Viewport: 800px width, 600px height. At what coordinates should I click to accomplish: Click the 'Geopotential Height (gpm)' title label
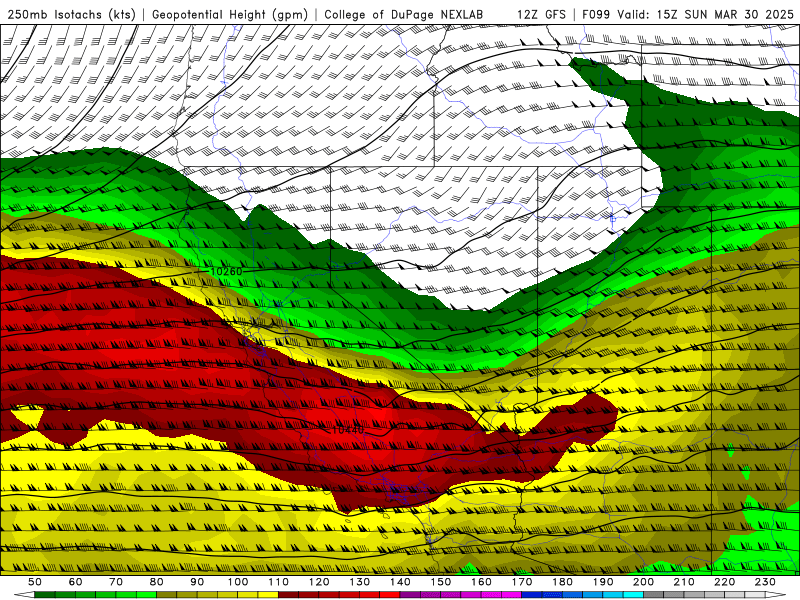coord(230,14)
